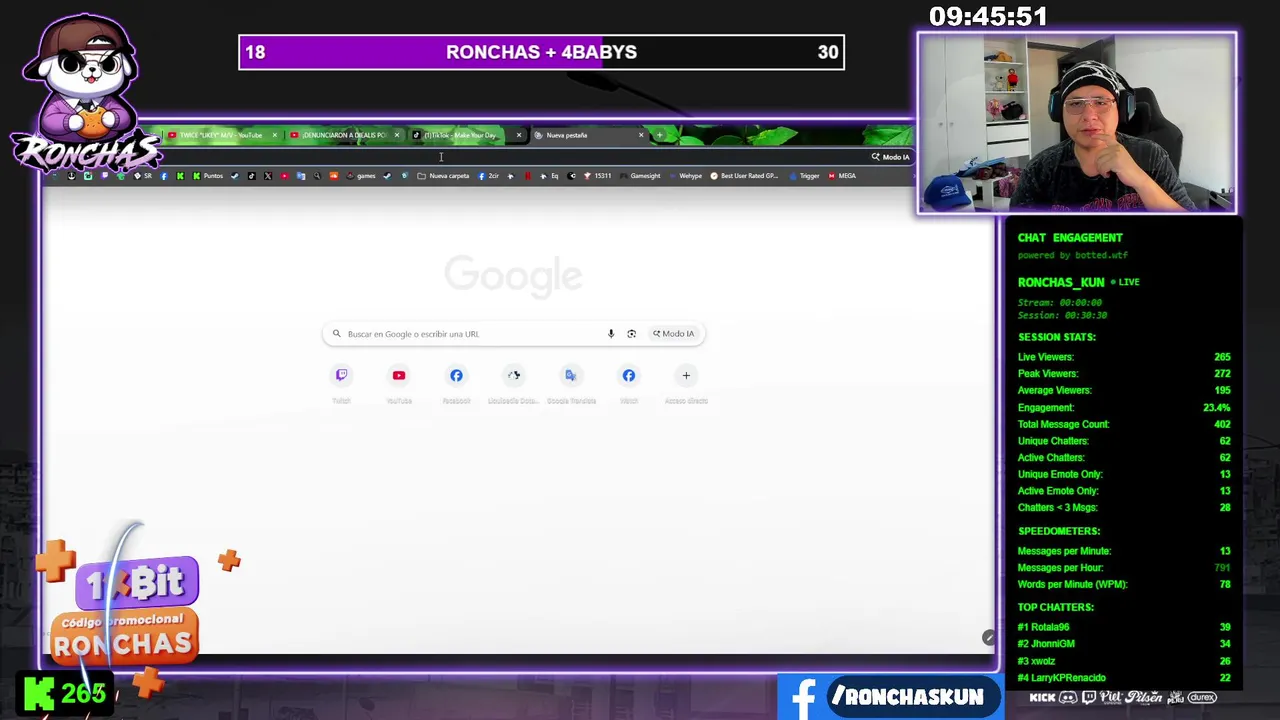Screen dimensions: 1280x720
Task: Open the X (Twitter) bookmark icon
Action: tap(268, 176)
